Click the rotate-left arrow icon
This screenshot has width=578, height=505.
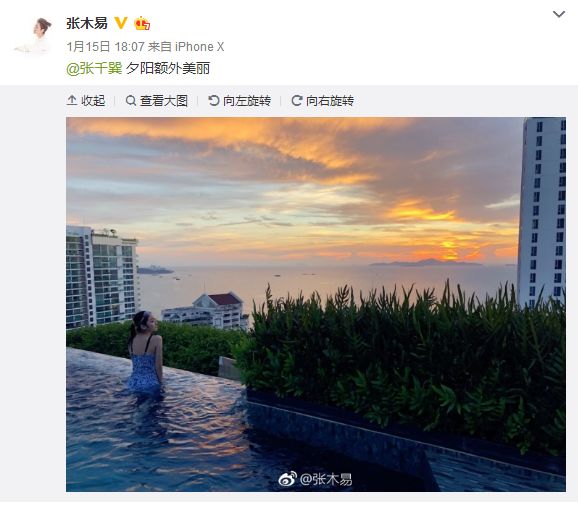coord(213,100)
